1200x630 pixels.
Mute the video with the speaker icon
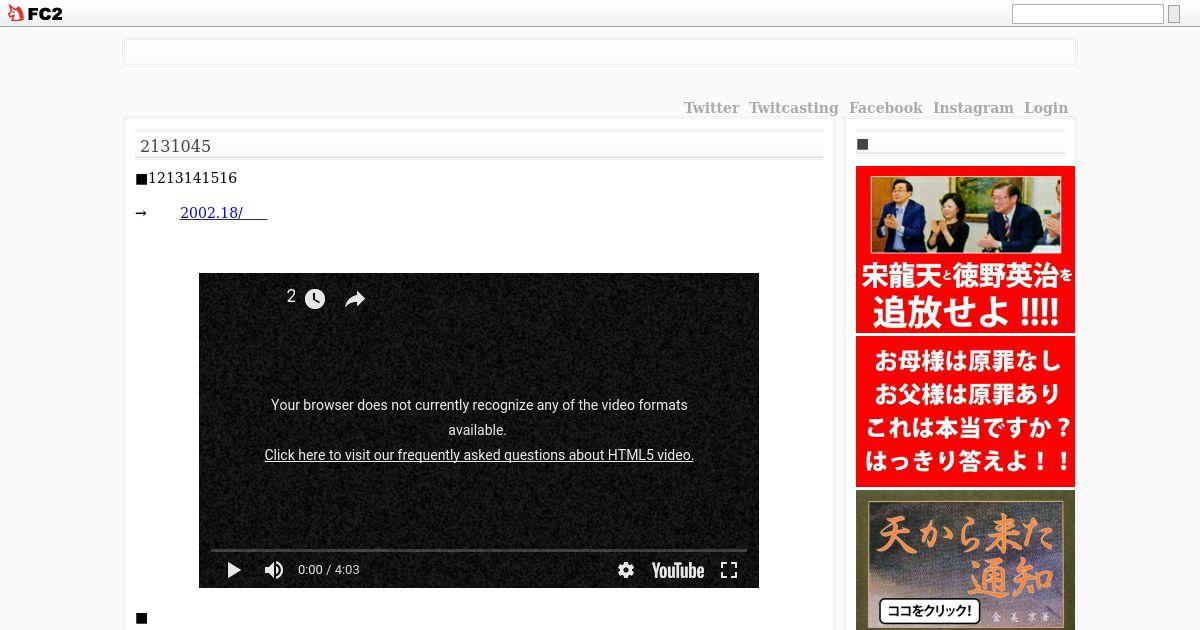pos(273,570)
